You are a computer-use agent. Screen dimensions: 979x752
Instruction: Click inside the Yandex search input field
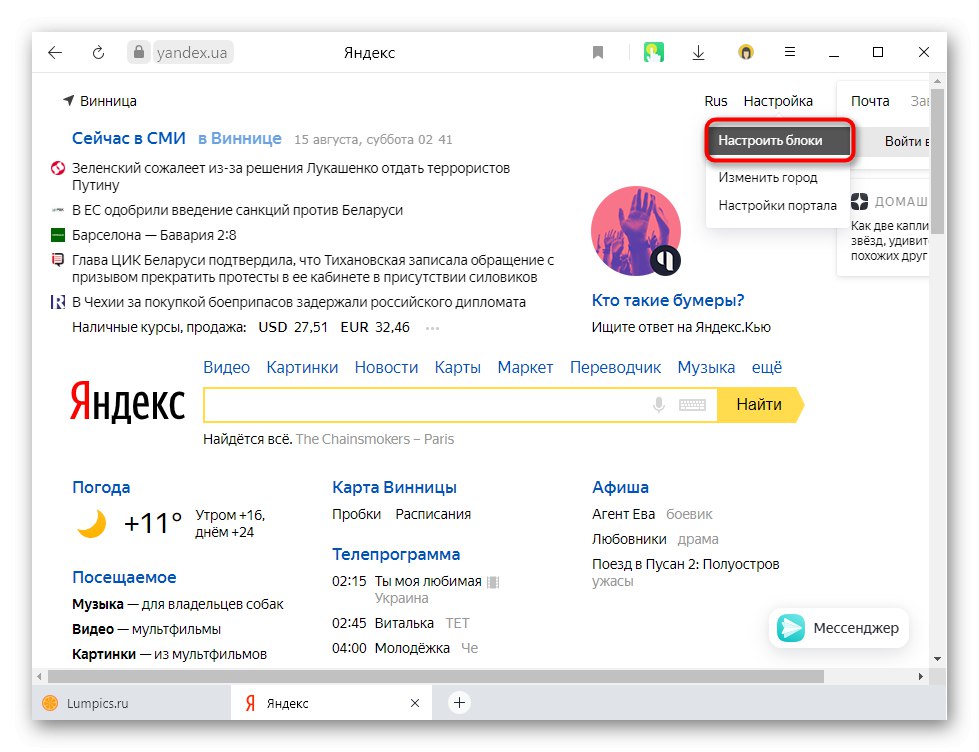(420, 403)
